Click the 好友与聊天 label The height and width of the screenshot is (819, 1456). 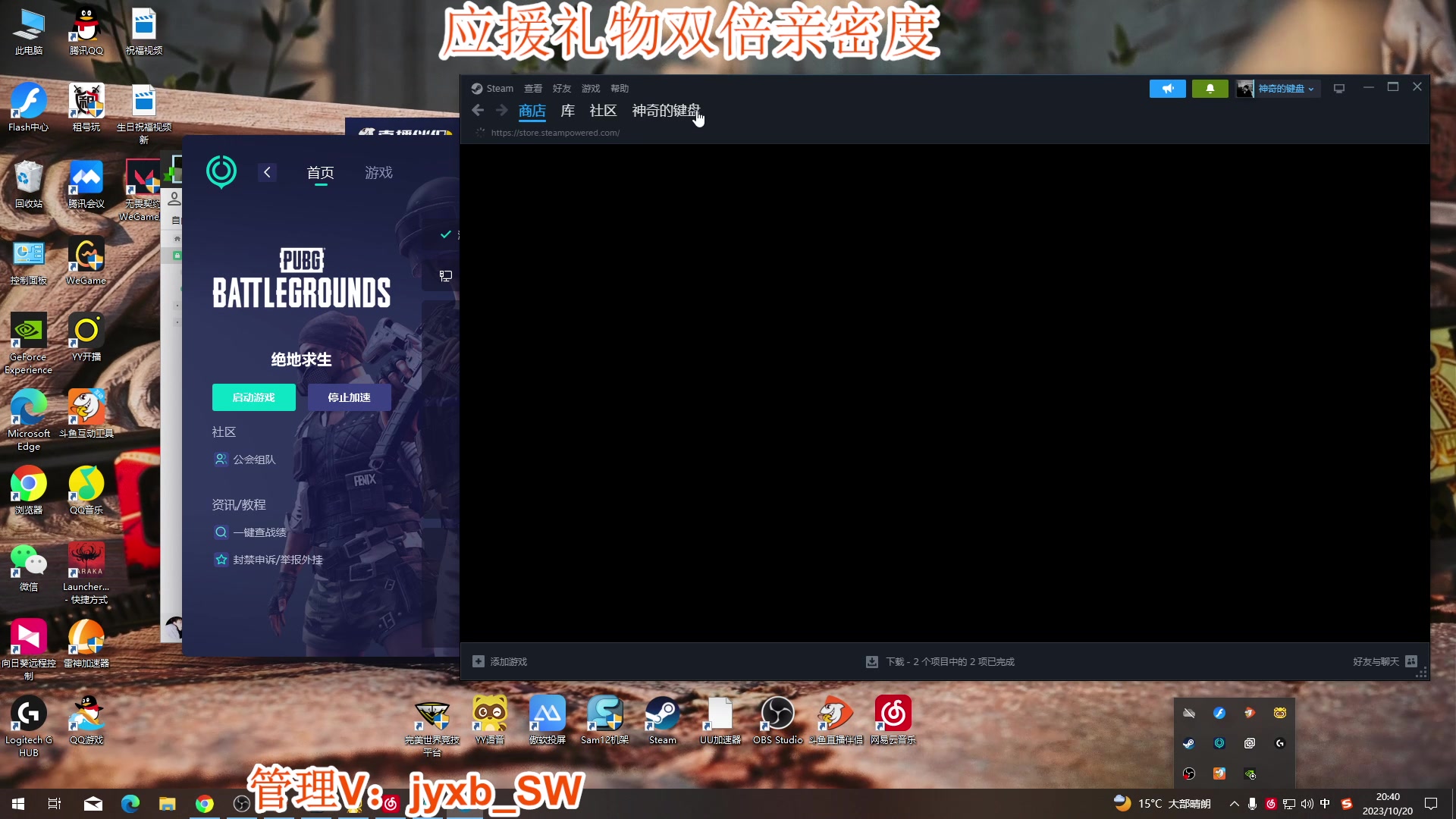point(1376,662)
